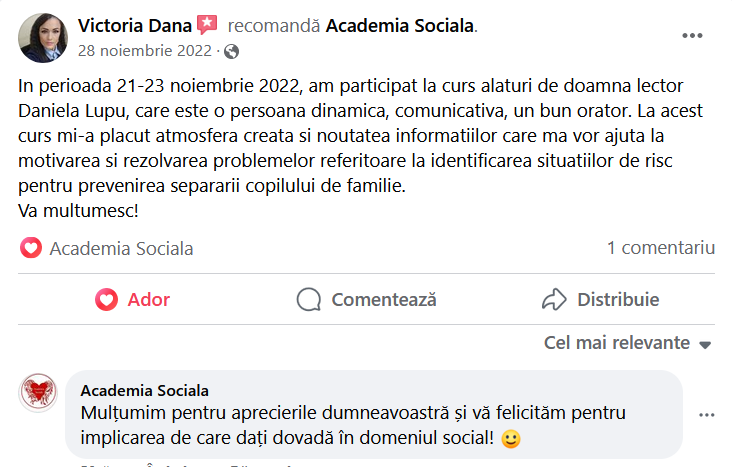Click the public globe privacy icon

pos(232,50)
